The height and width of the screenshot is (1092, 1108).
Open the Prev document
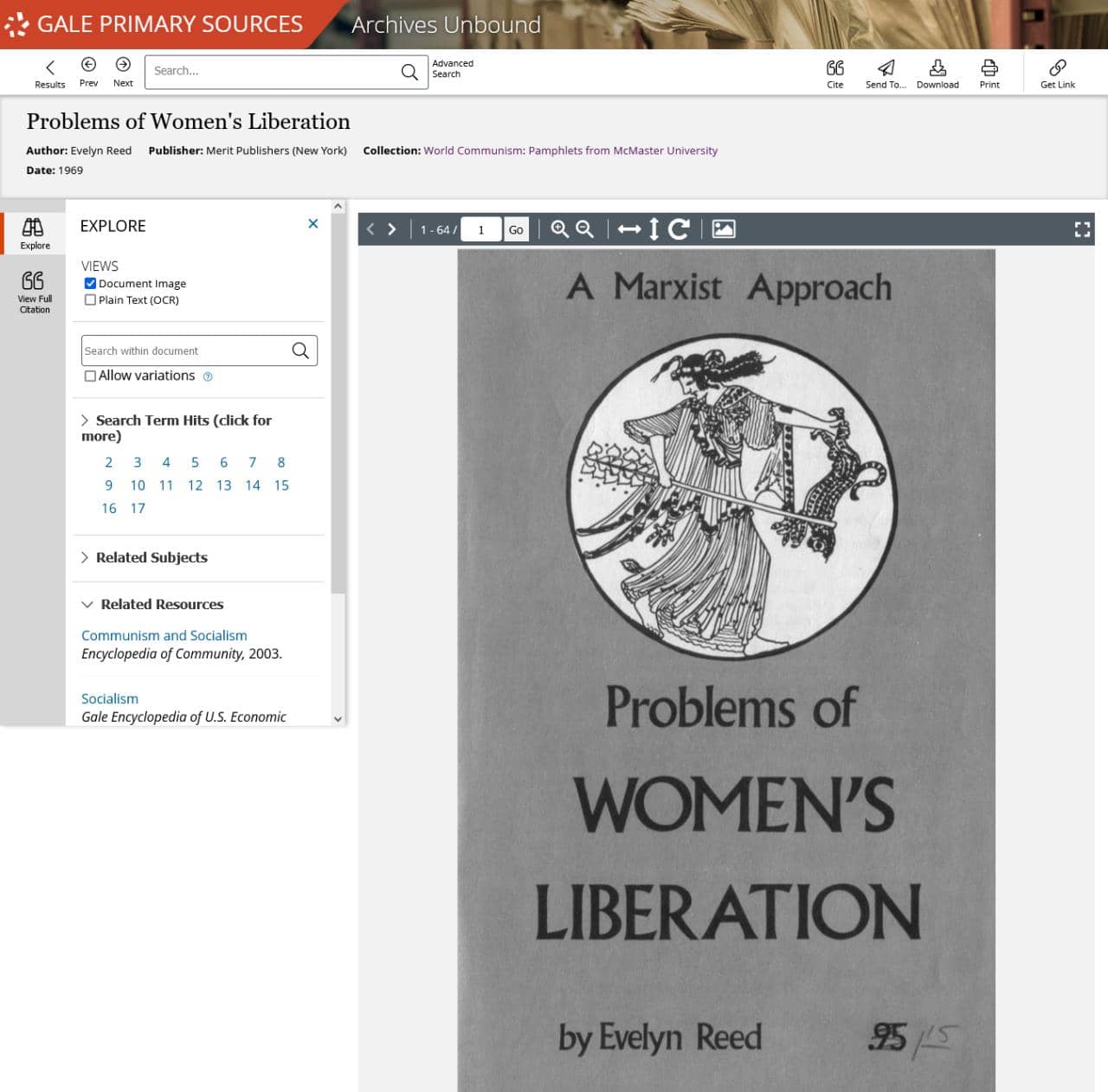point(88,72)
